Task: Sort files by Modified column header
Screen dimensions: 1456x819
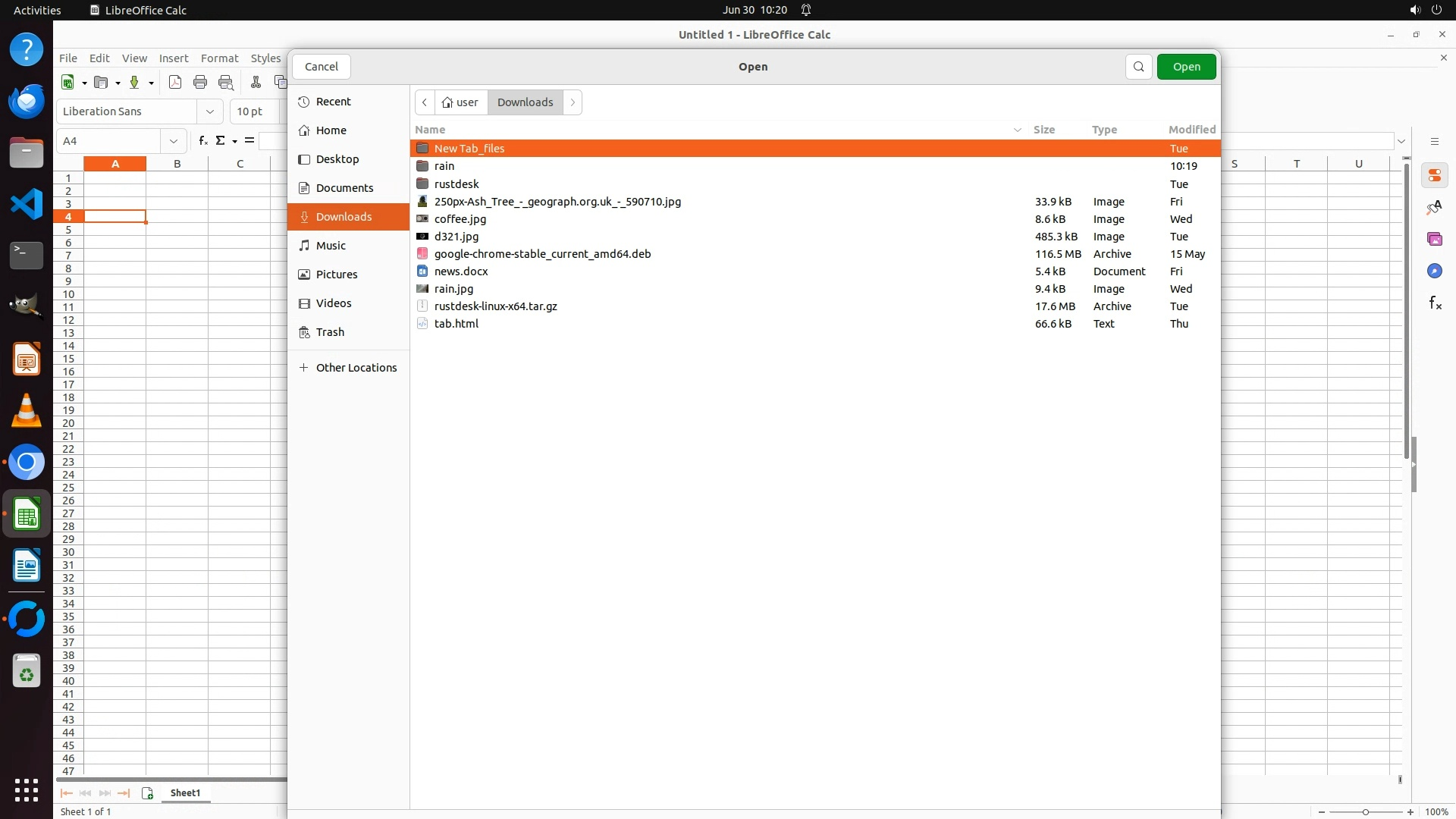Action: coord(1191,130)
